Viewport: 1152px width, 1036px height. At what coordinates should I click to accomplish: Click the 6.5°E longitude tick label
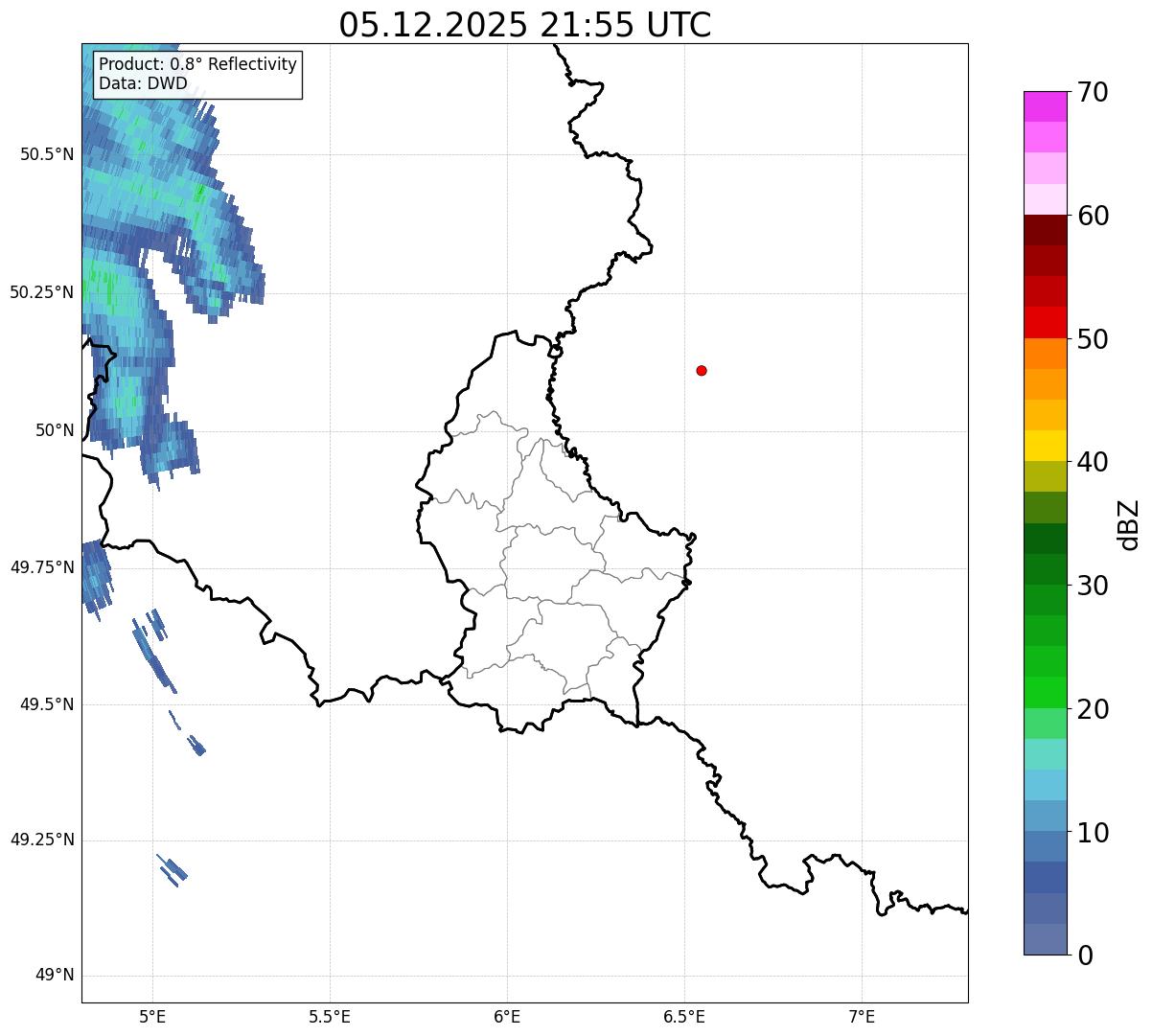coord(684,1017)
